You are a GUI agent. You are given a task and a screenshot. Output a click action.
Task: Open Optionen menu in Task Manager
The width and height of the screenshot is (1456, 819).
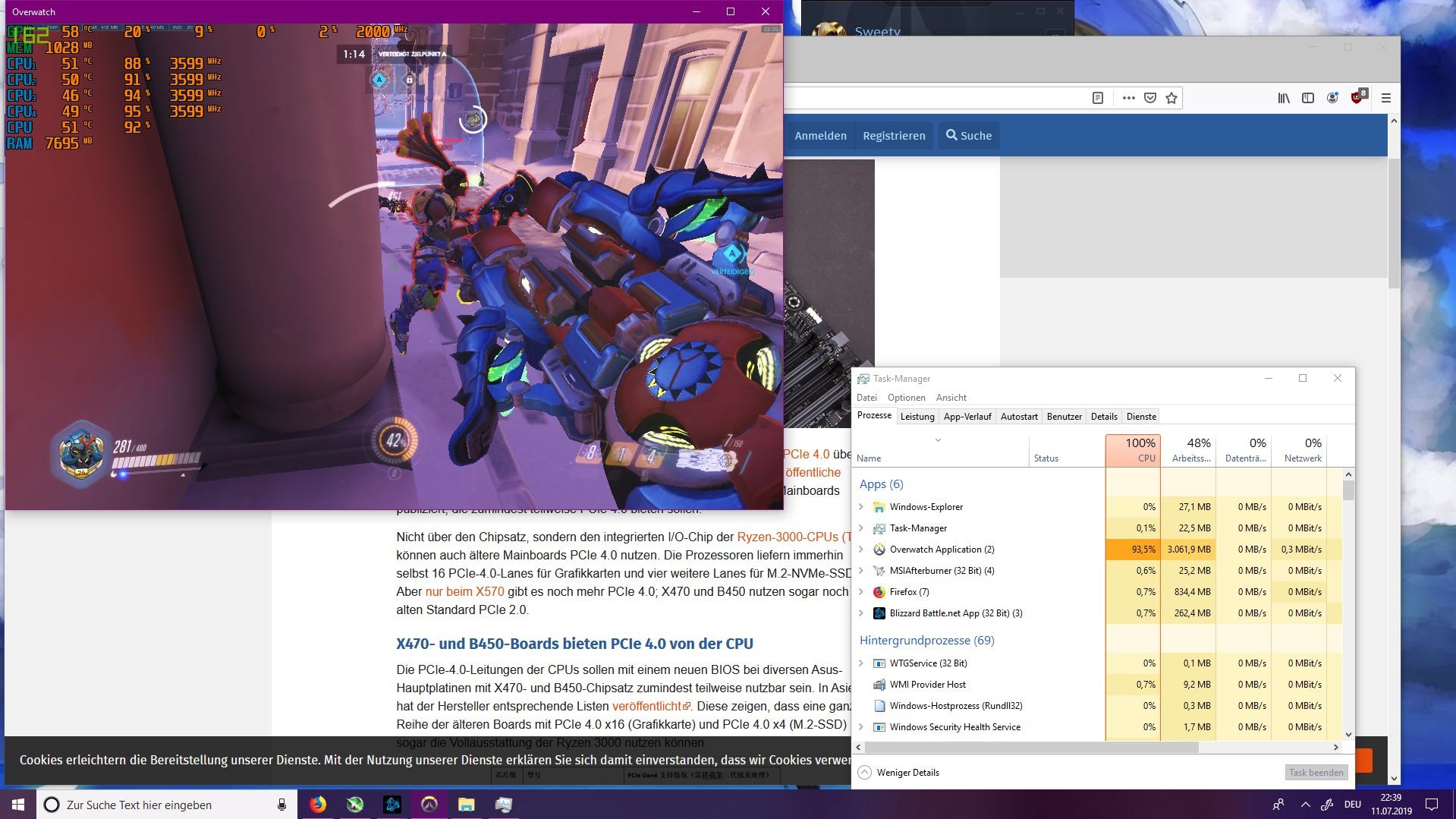click(906, 398)
